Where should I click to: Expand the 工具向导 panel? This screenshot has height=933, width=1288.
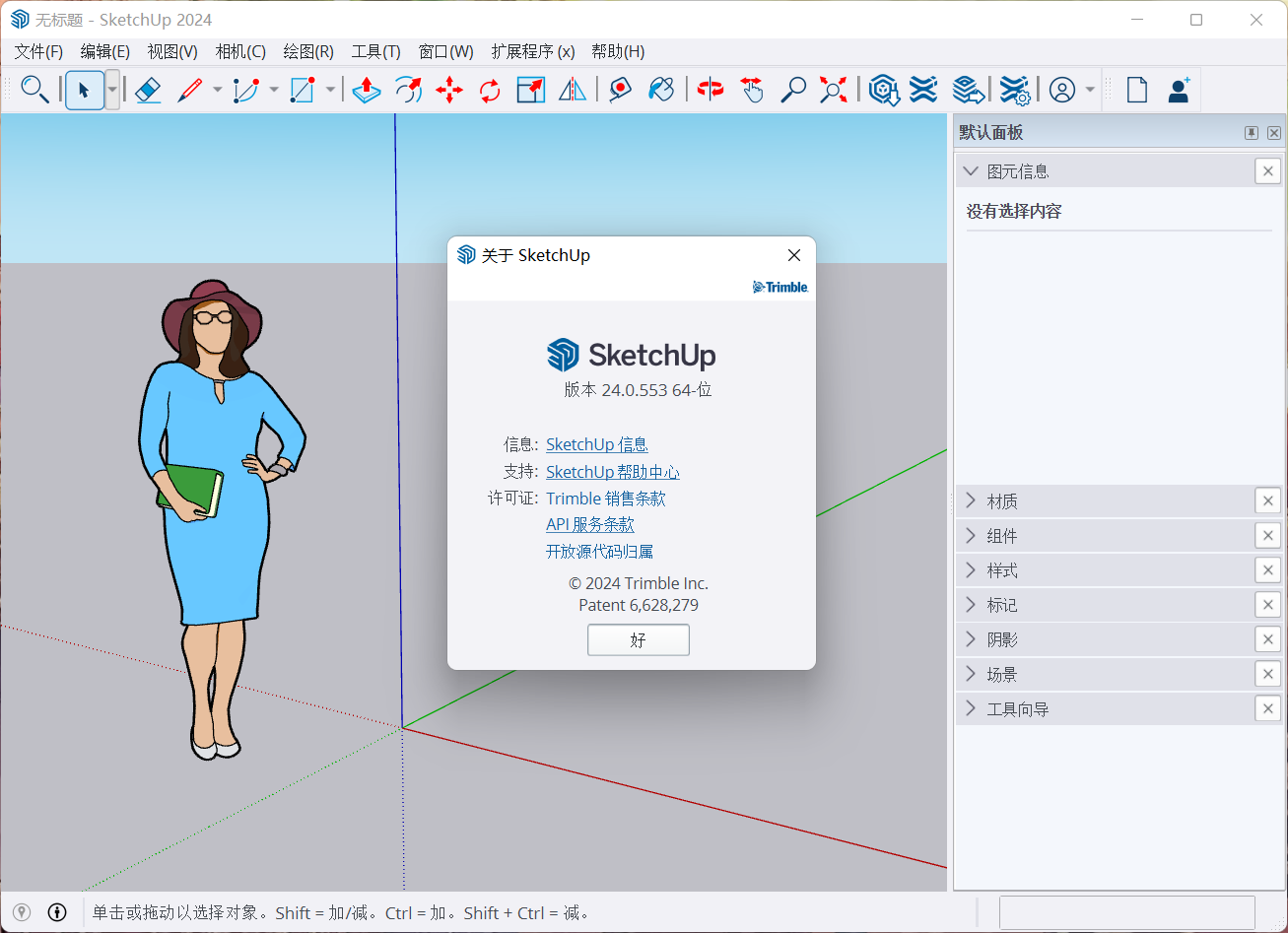coord(971,709)
